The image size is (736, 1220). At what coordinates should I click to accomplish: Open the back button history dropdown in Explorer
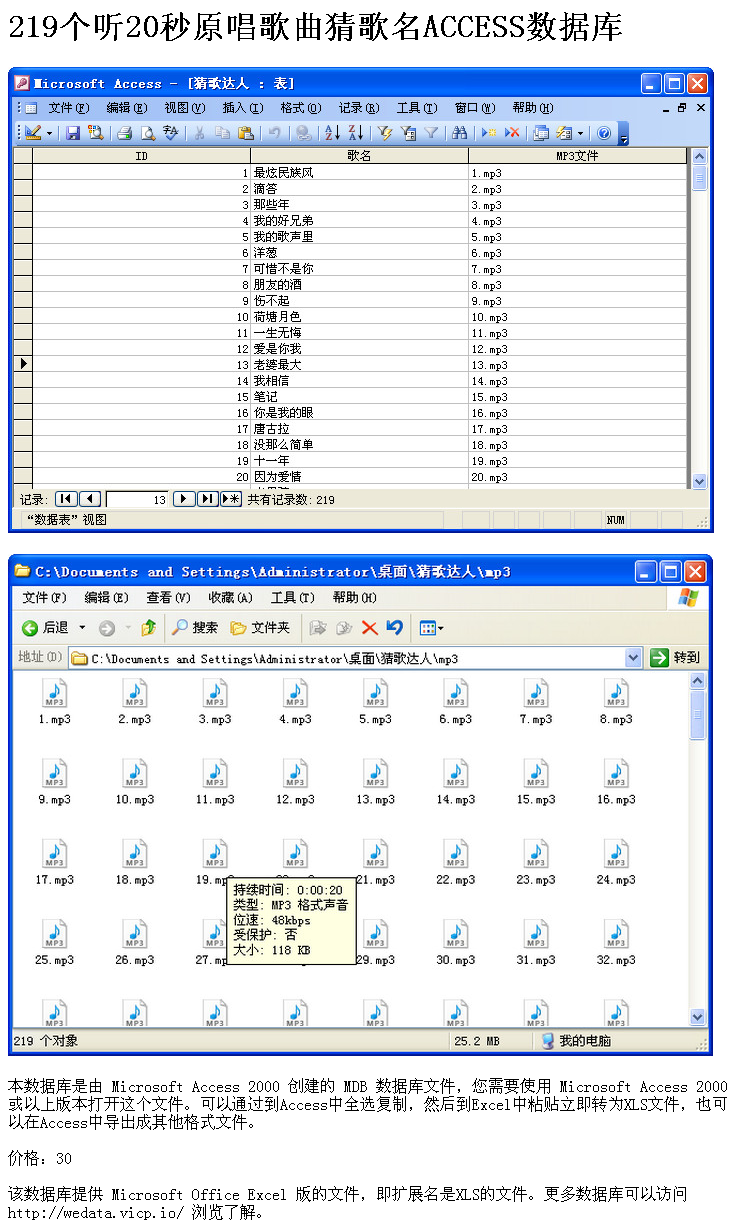tap(82, 628)
